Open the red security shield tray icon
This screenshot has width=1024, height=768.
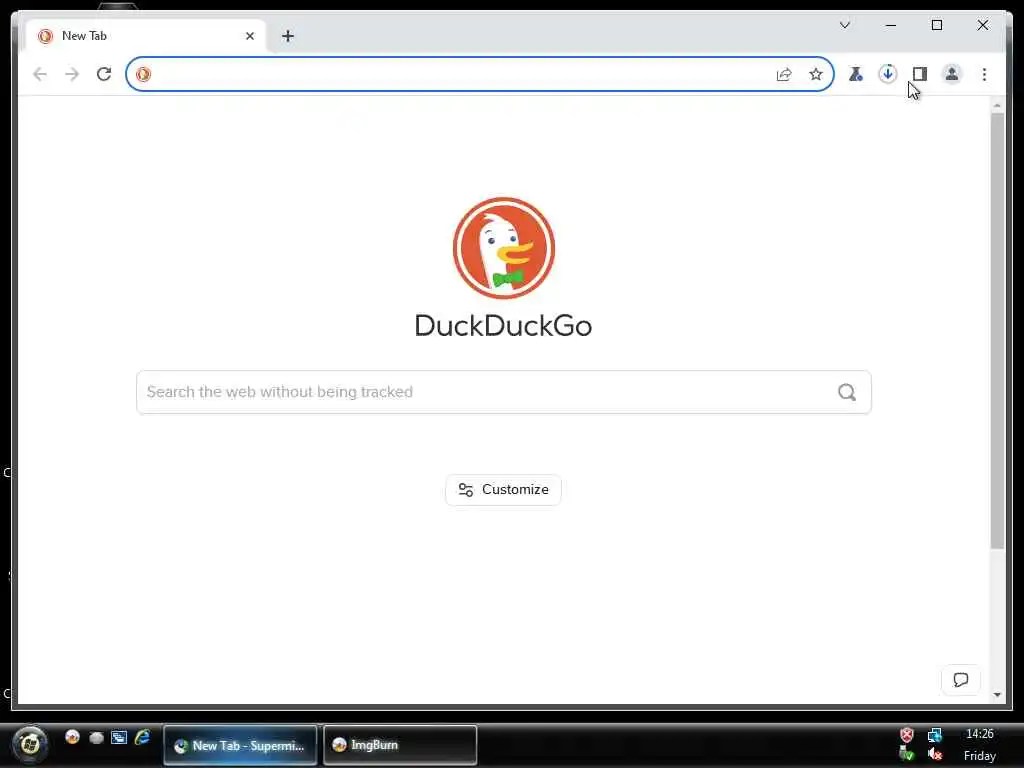coord(907,735)
